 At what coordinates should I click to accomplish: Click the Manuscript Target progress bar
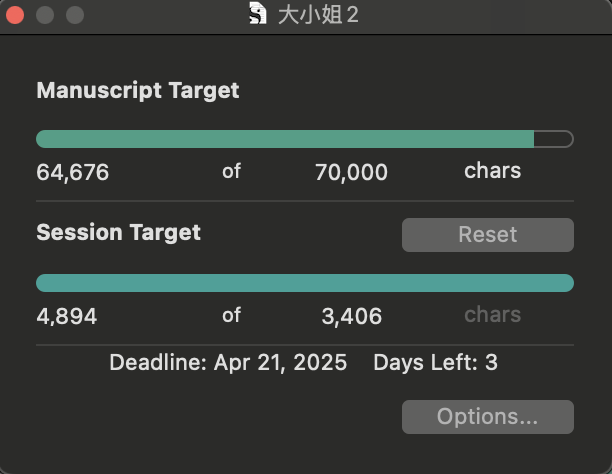point(304,139)
